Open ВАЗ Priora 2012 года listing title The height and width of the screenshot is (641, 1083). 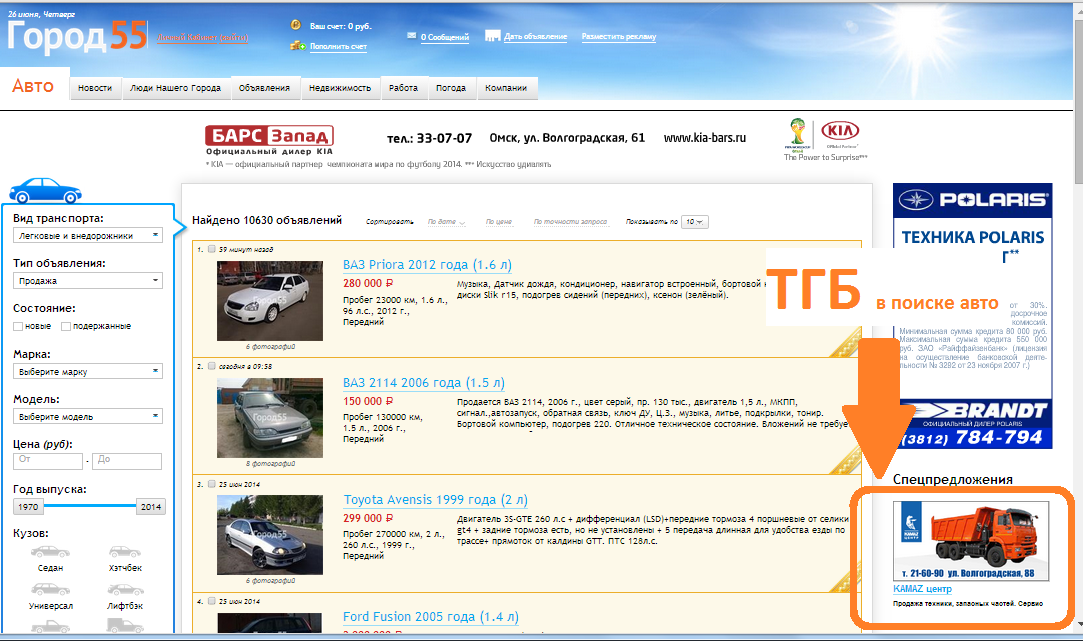click(x=427, y=265)
